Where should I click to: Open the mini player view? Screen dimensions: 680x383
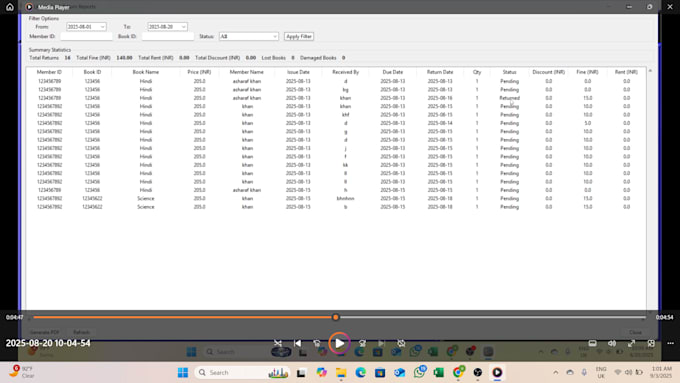(x=651, y=343)
